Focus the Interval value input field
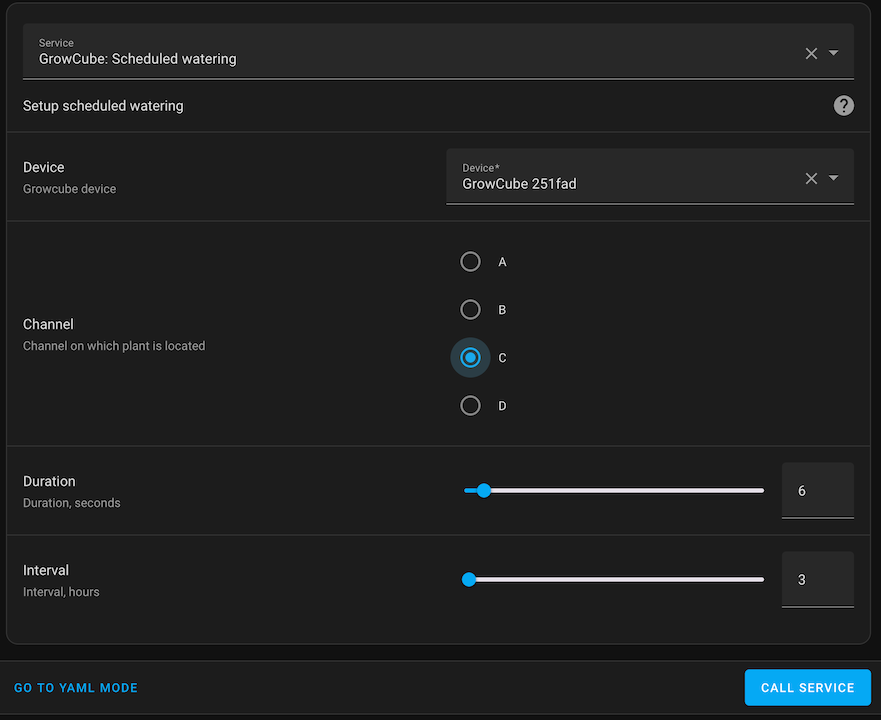This screenshot has width=881, height=720. pyautogui.click(x=818, y=579)
